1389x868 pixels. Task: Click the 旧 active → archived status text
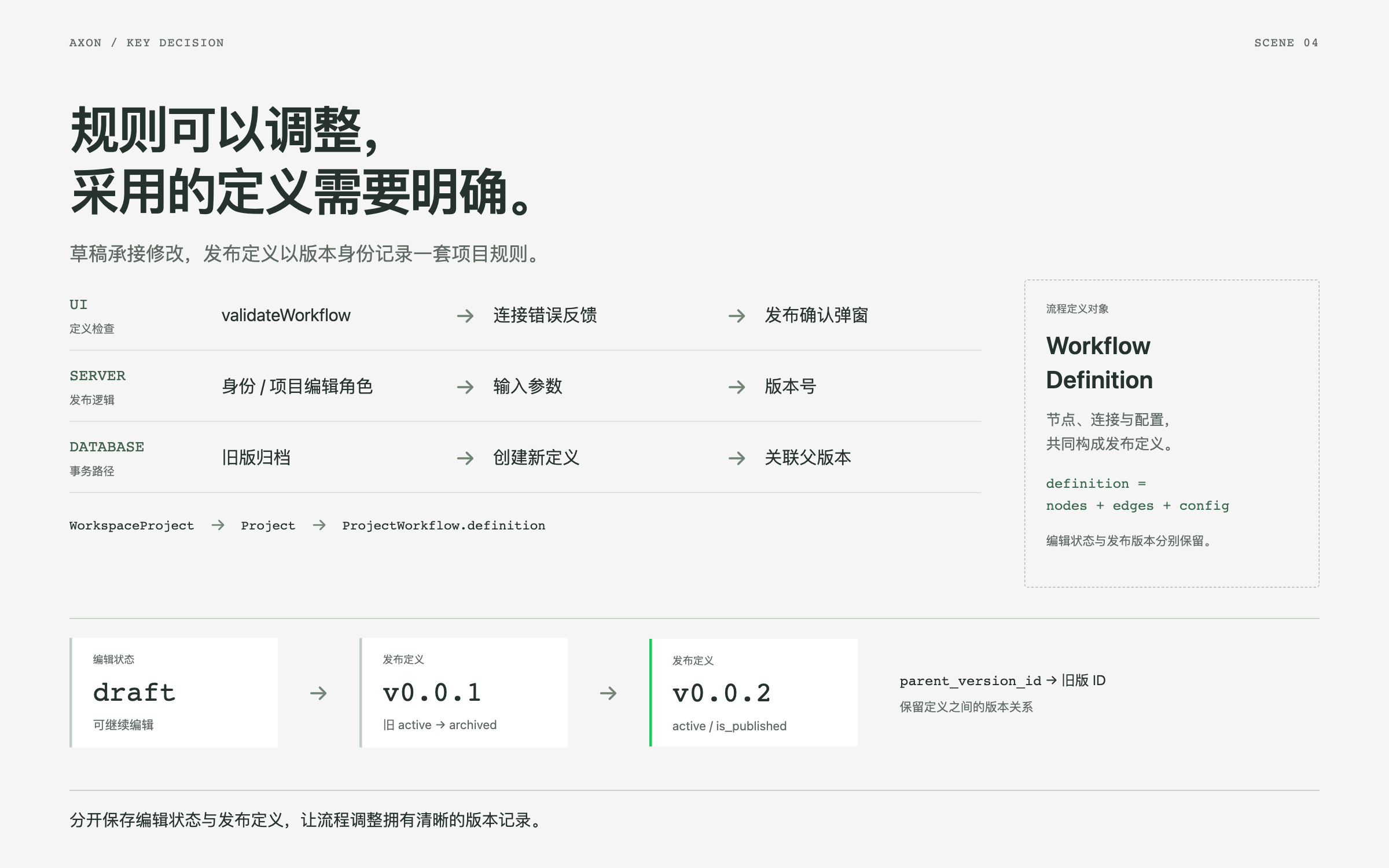tap(440, 725)
